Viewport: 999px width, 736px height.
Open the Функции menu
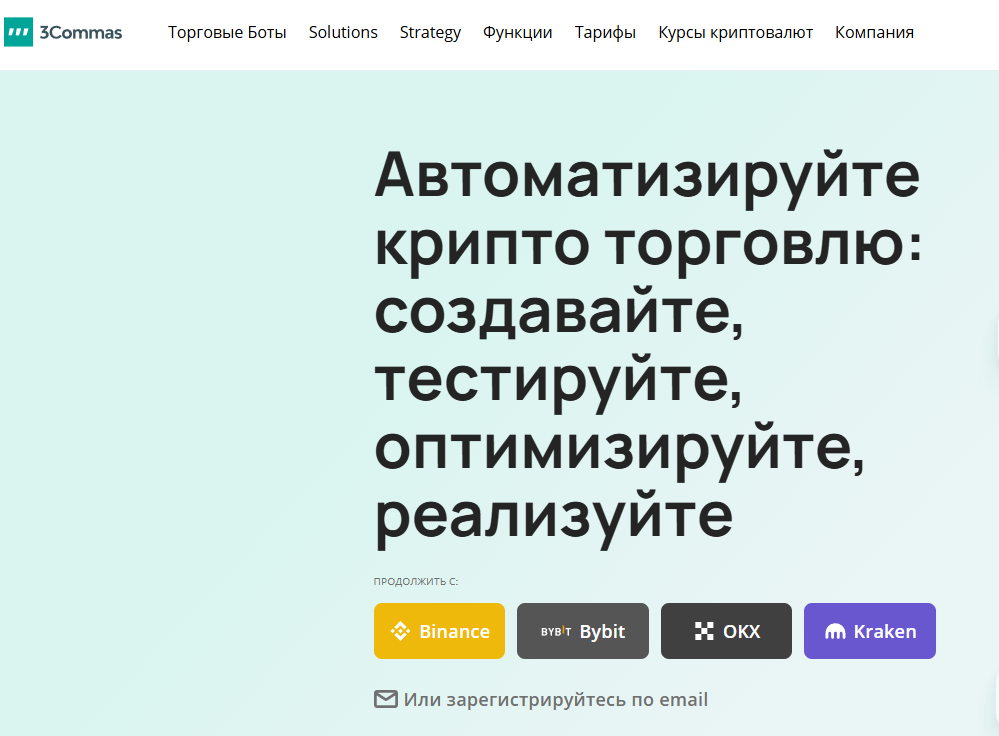(x=517, y=32)
